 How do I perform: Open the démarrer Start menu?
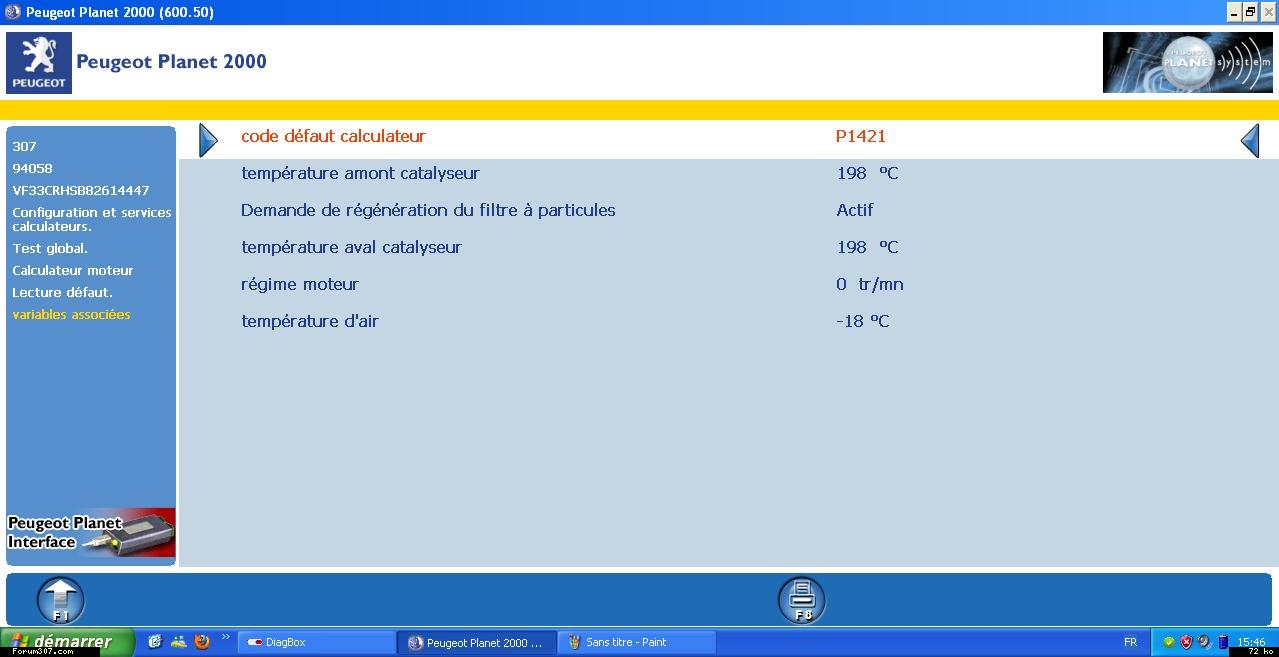[x=67, y=642]
